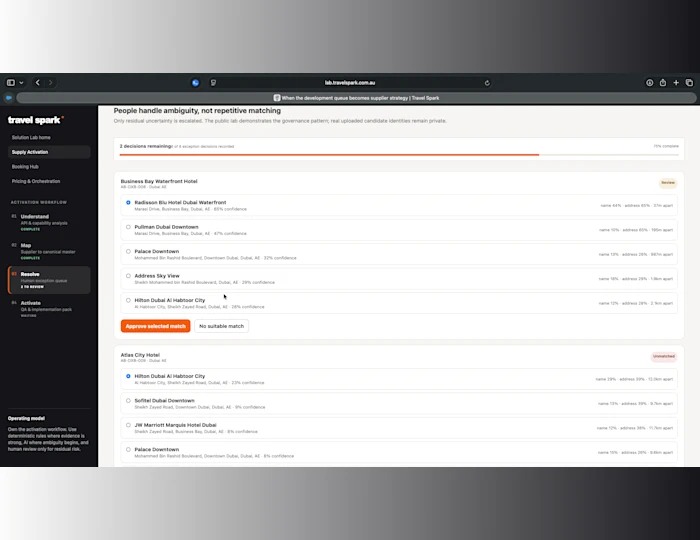This screenshot has width=700, height=540.
Task: Click the lab.travelspark.com.au address field
Action: [350, 83]
